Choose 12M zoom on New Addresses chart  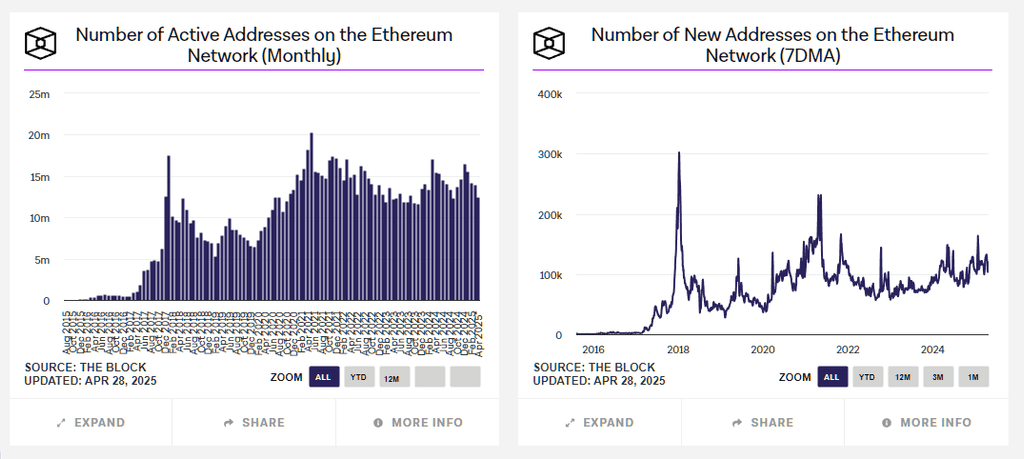(902, 377)
